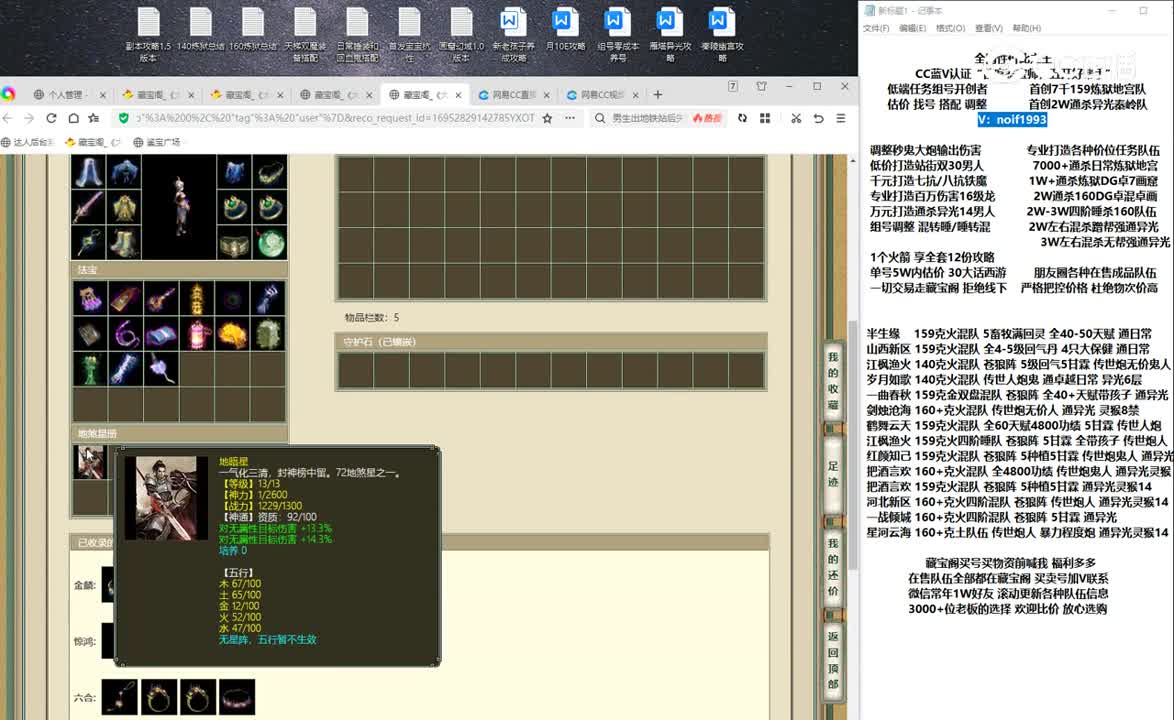Image resolution: width=1174 pixels, height=720 pixels.
Task: Open the favorites star list icon
Action: 94,118
